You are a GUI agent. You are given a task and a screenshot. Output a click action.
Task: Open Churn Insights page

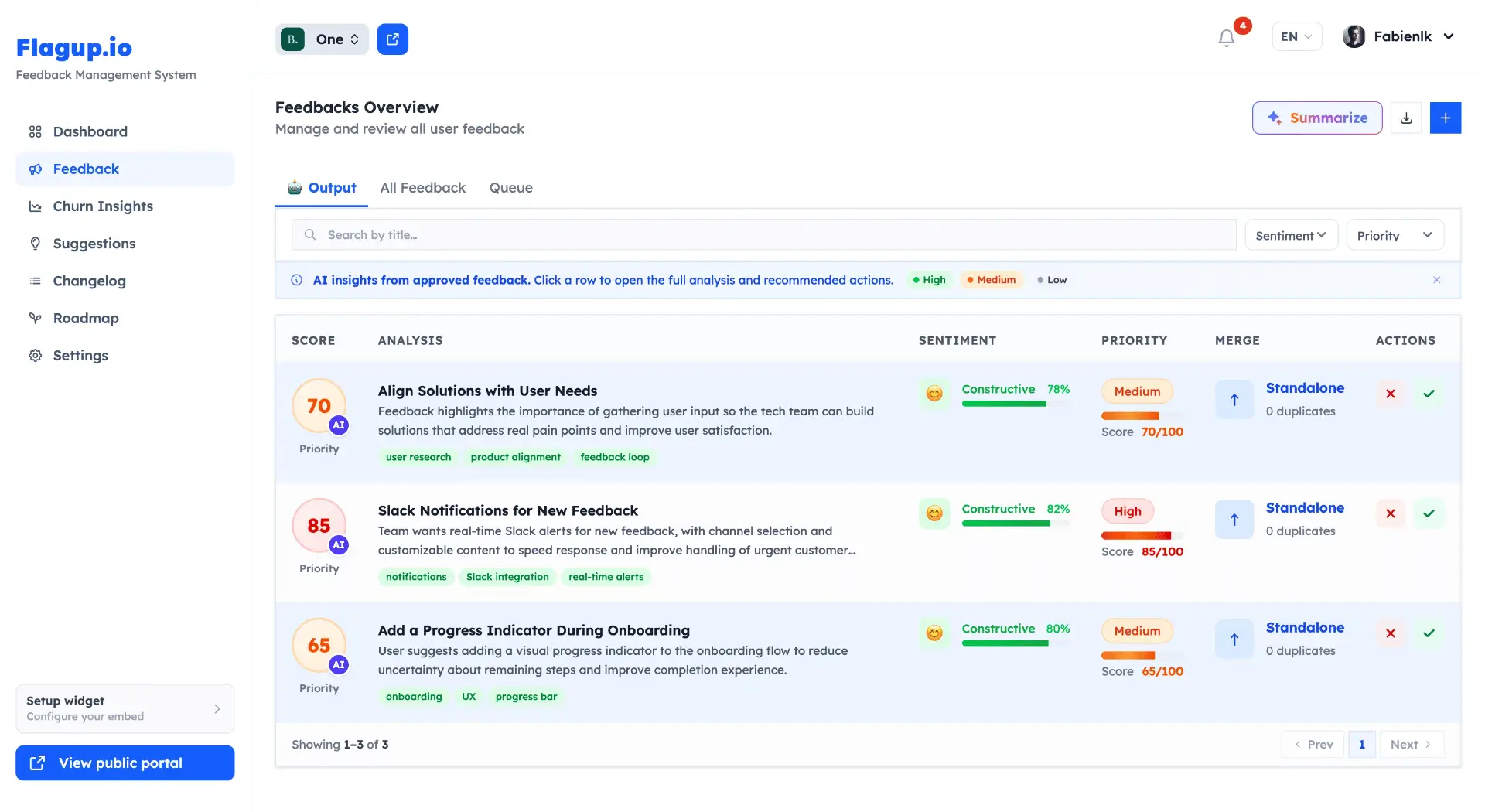pos(125,206)
